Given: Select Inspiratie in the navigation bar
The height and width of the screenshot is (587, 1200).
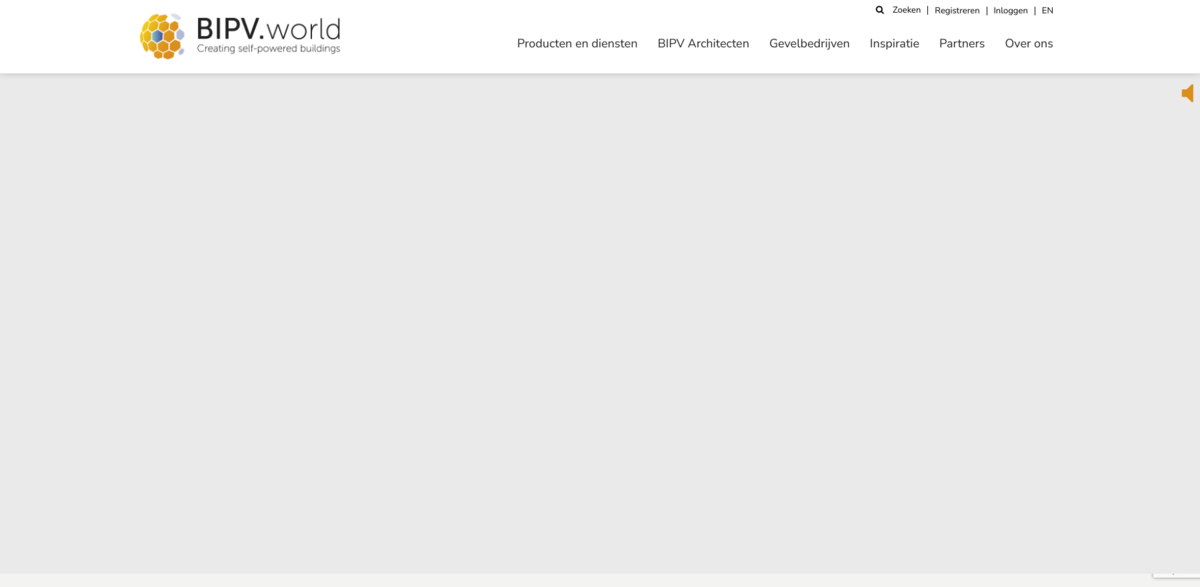Looking at the screenshot, I should tap(894, 44).
